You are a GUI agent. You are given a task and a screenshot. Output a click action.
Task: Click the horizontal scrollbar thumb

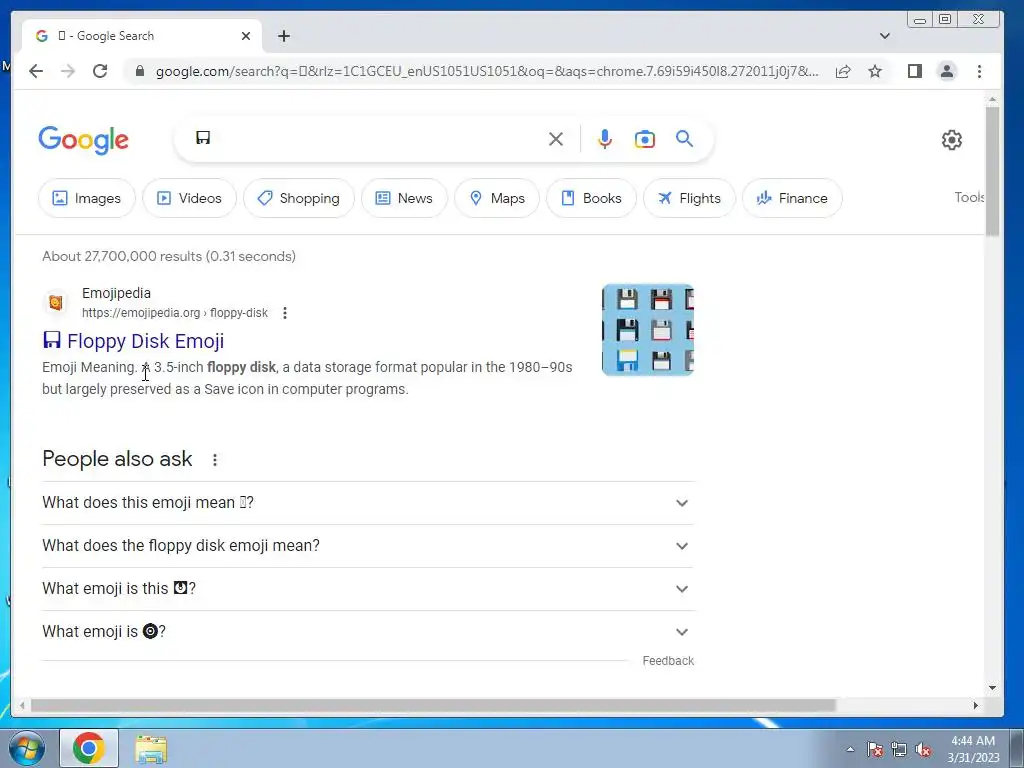click(x=433, y=705)
